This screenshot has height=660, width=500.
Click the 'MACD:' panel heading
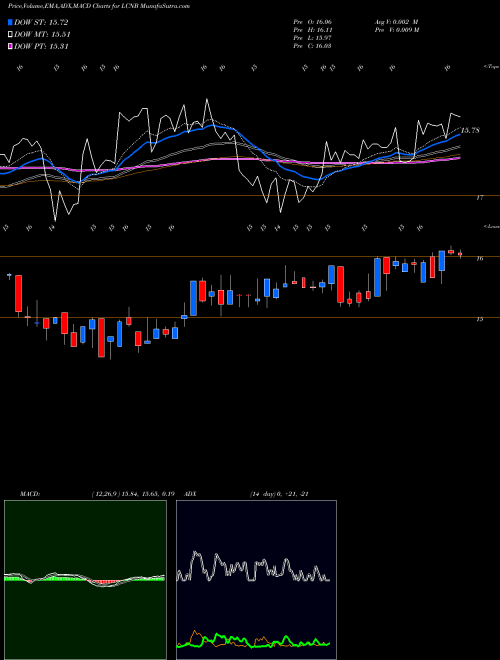[x=30, y=494]
